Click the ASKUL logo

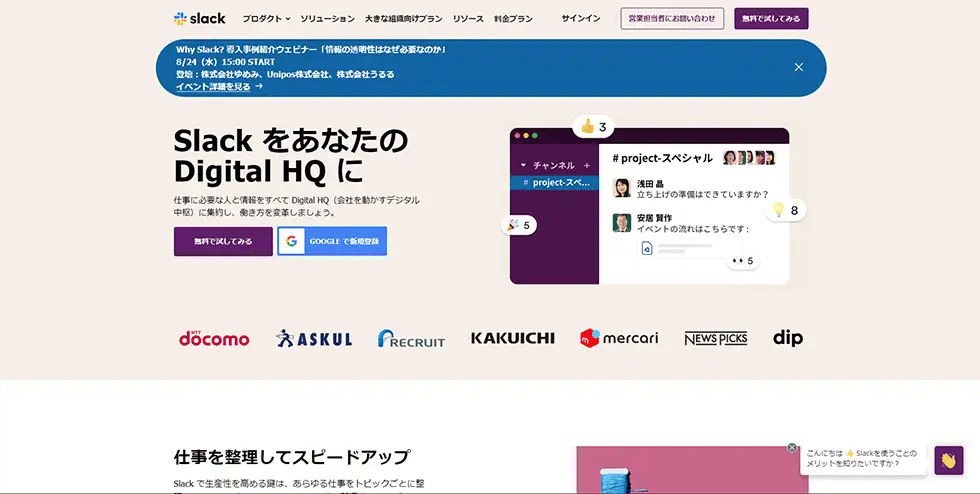(x=314, y=338)
